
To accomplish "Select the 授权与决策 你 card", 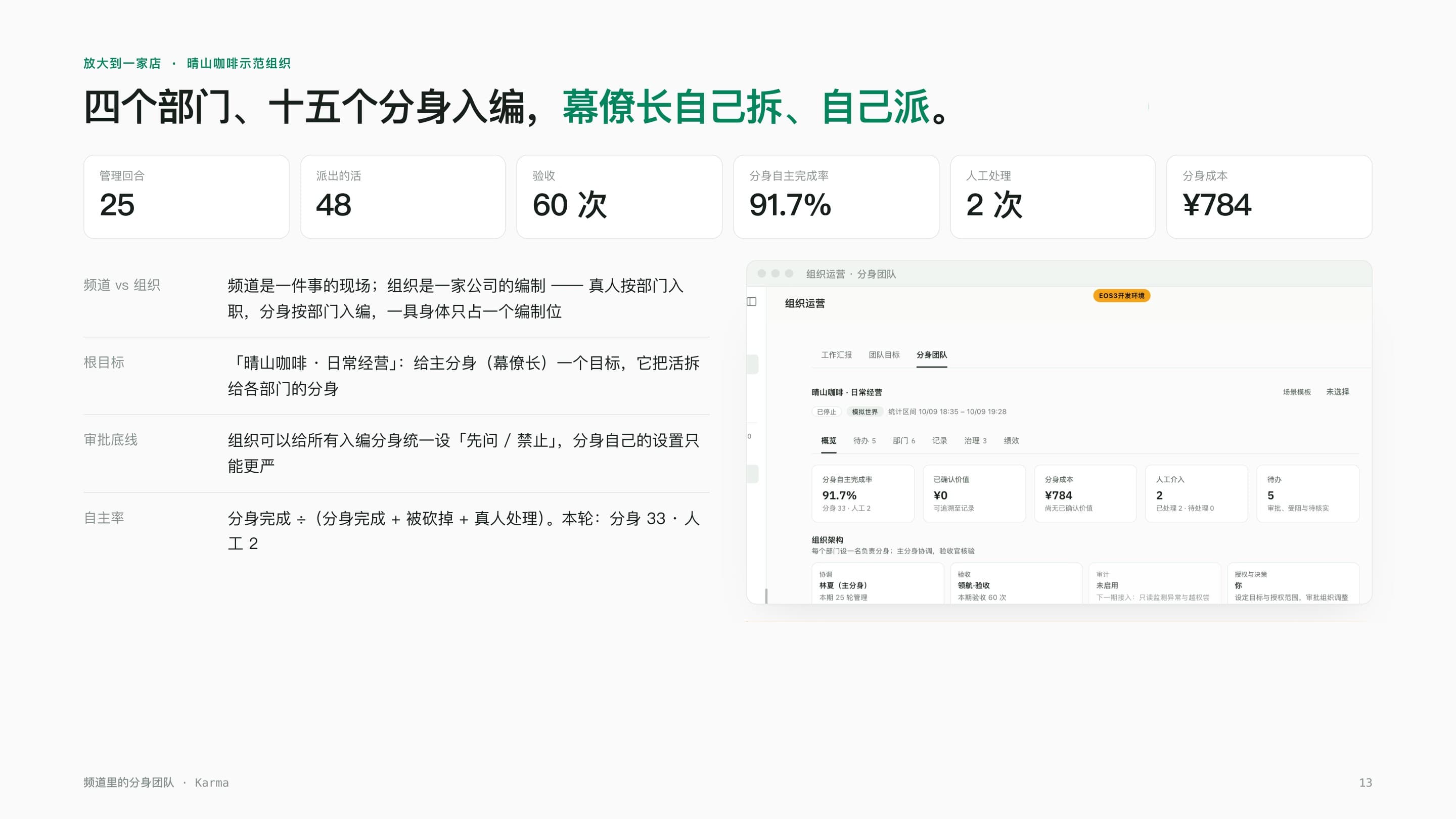I will 1293,583.
